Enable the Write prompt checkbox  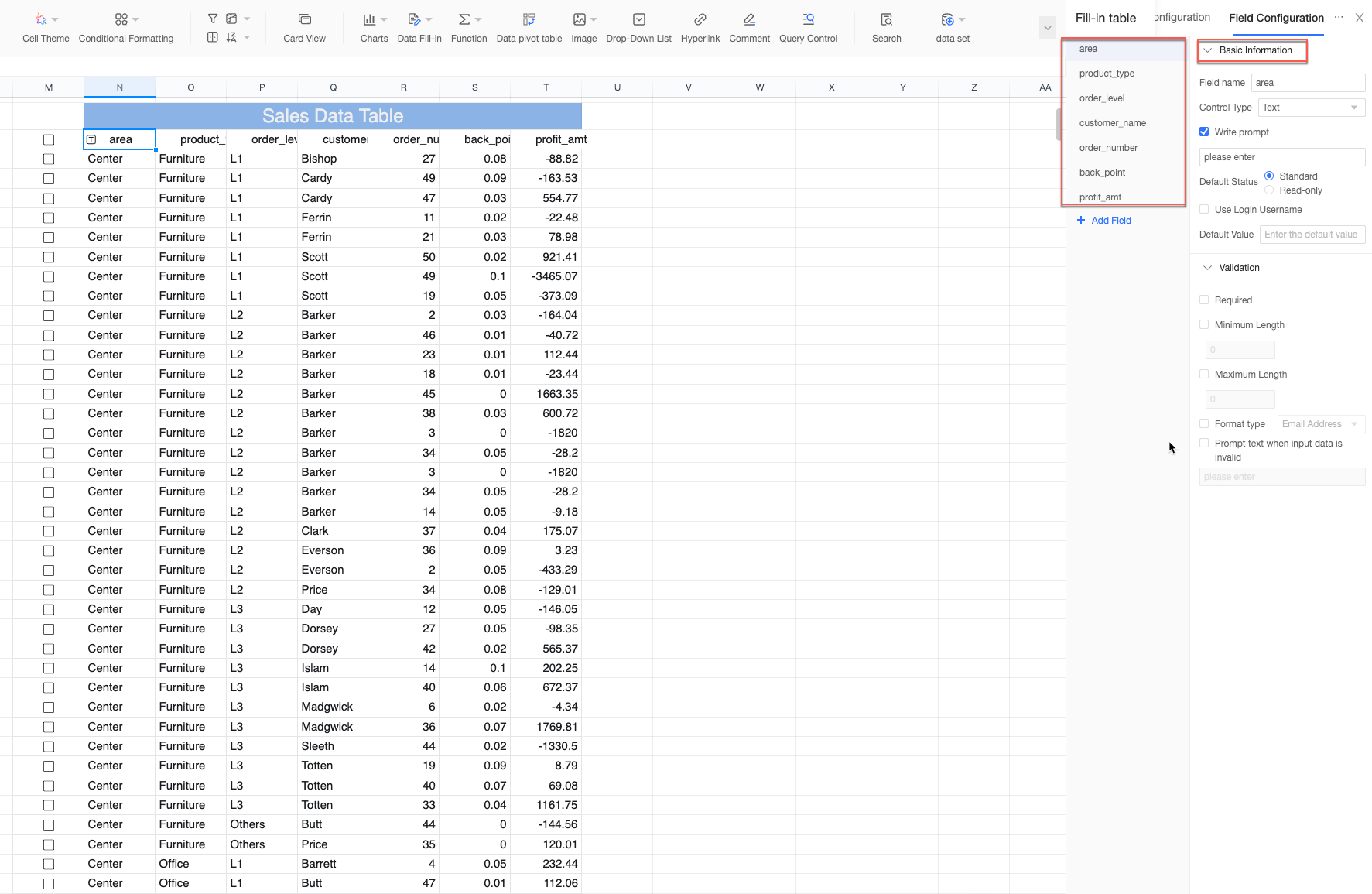(x=1204, y=132)
